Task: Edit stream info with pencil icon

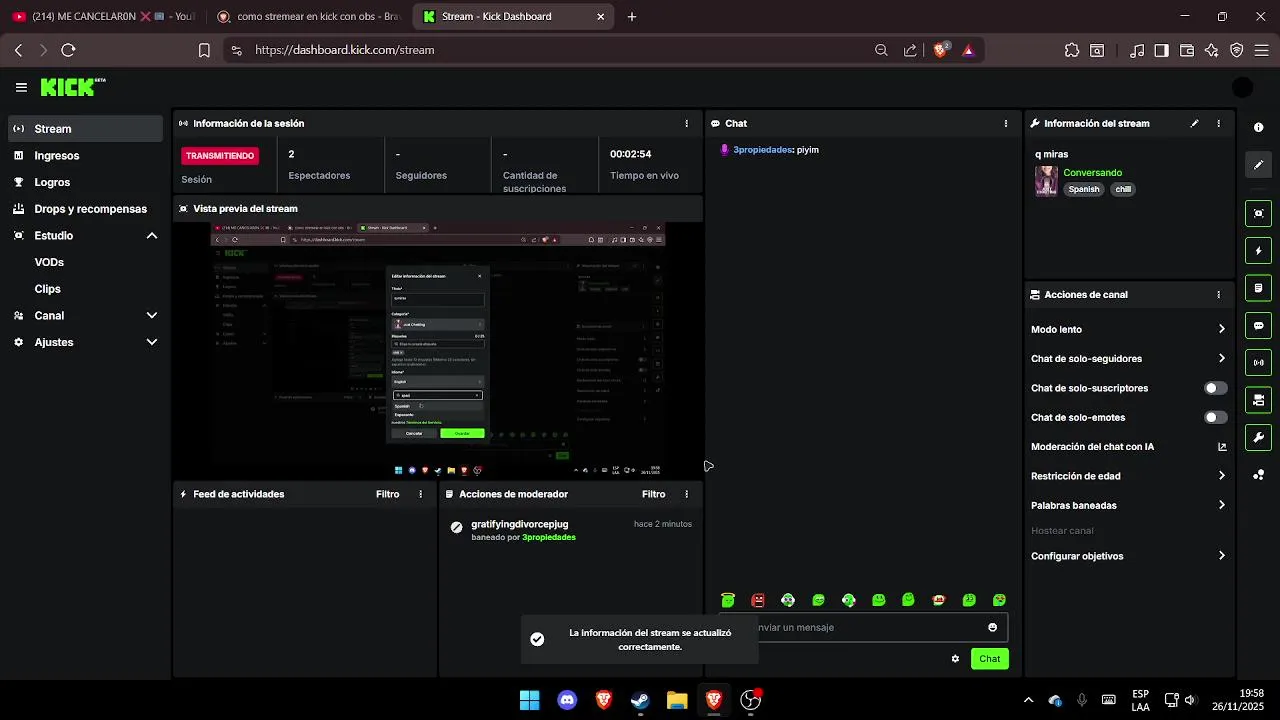Action: click(1194, 123)
